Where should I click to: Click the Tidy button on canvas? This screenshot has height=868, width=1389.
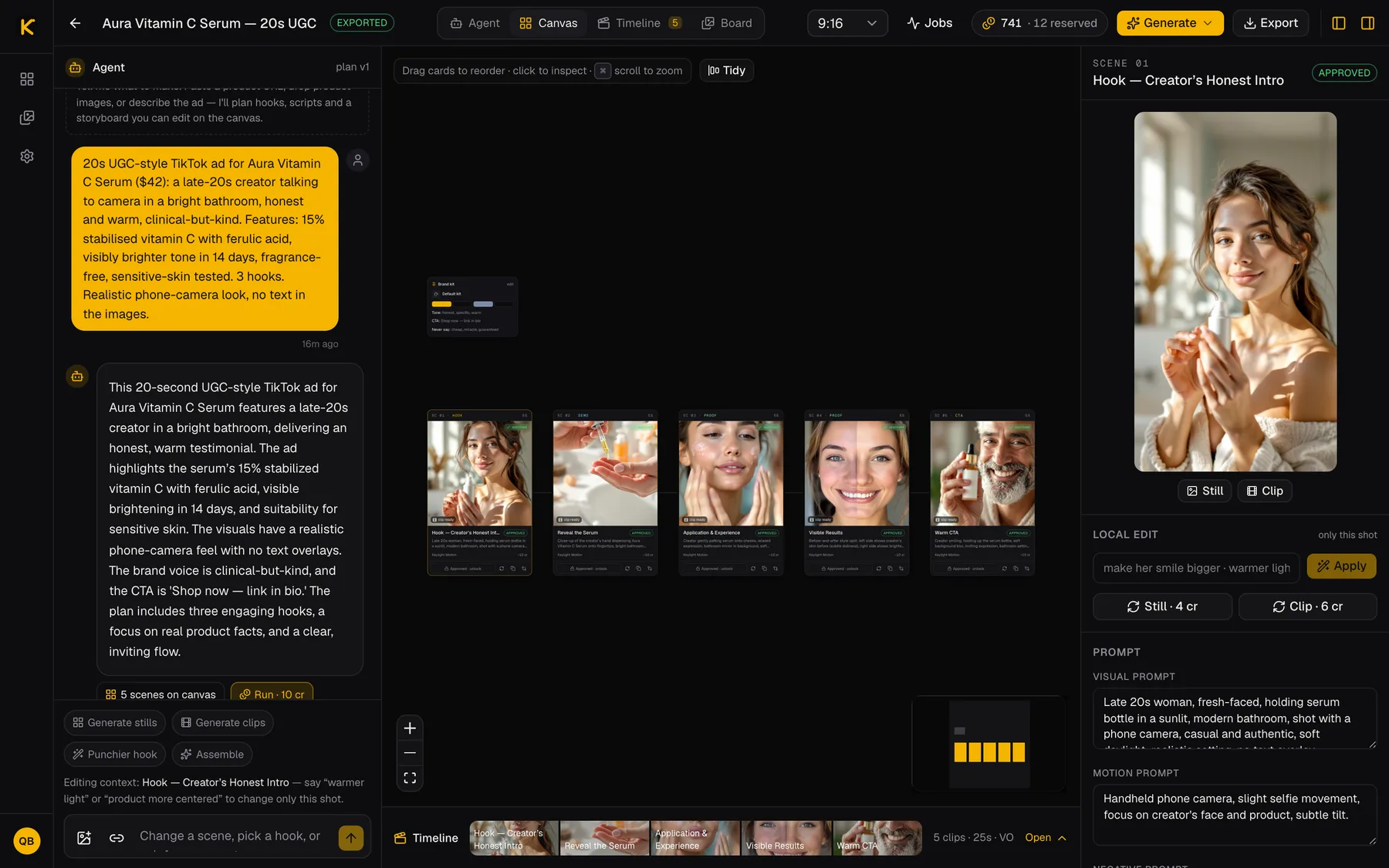(727, 70)
